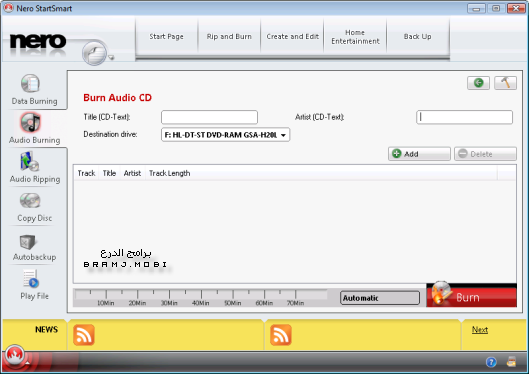Open options with the hammer icon
Screen dimensions: 529x374
click(x=505, y=83)
